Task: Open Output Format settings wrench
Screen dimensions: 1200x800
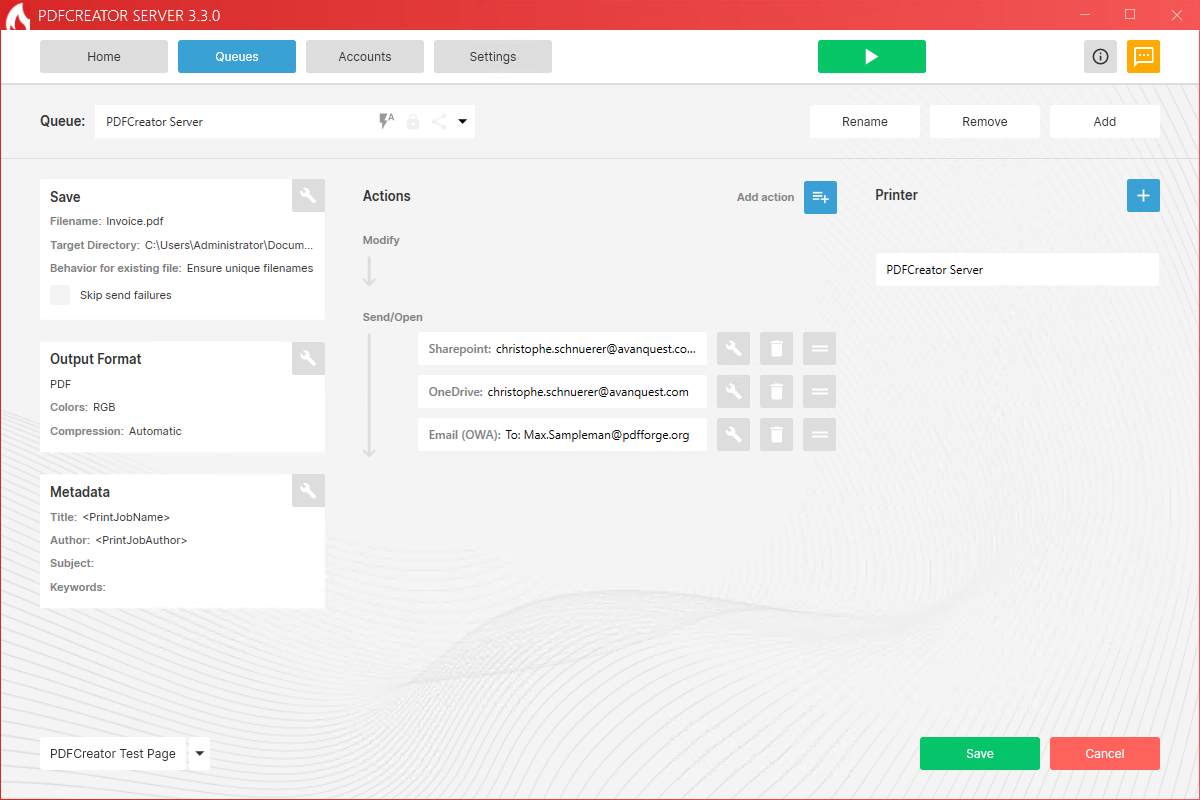Action: coord(308,358)
